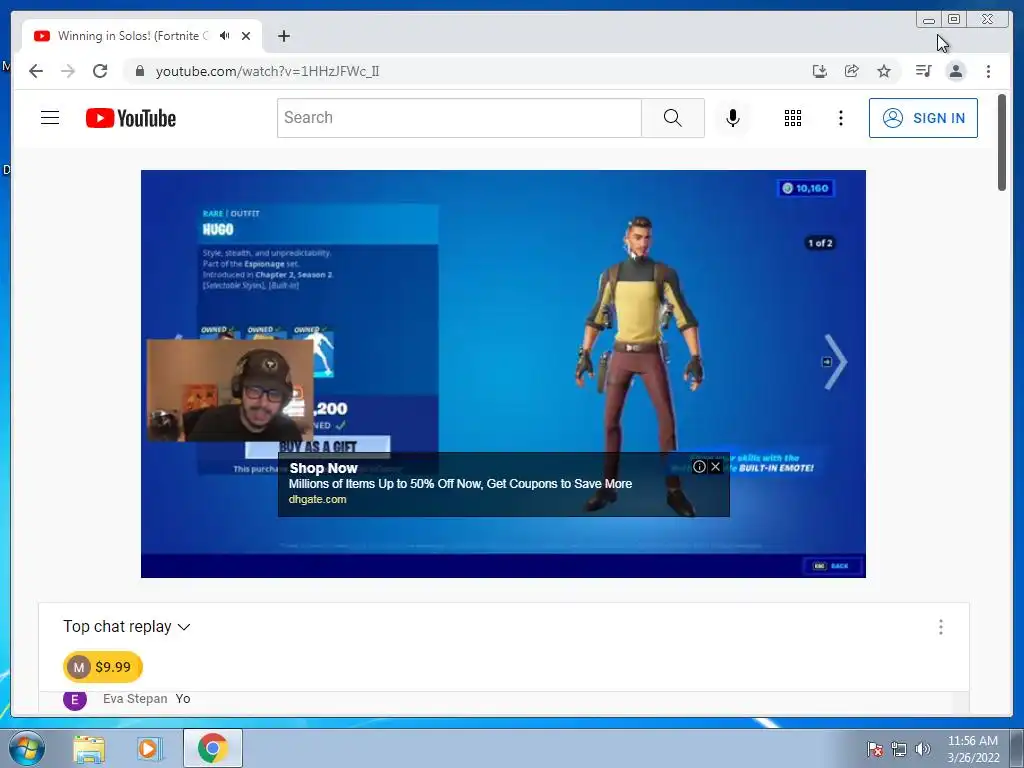The width and height of the screenshot is (1024, 768).
Task: Search with your voice microphone
Action: click(x=733, y=118)
